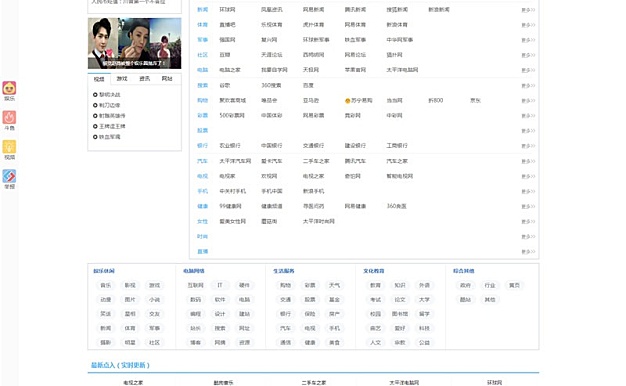The height and width of the screenshot is (386, 626).
Task: Expand 更多>> in the 新闻 row
Action: tap(528, 10)
